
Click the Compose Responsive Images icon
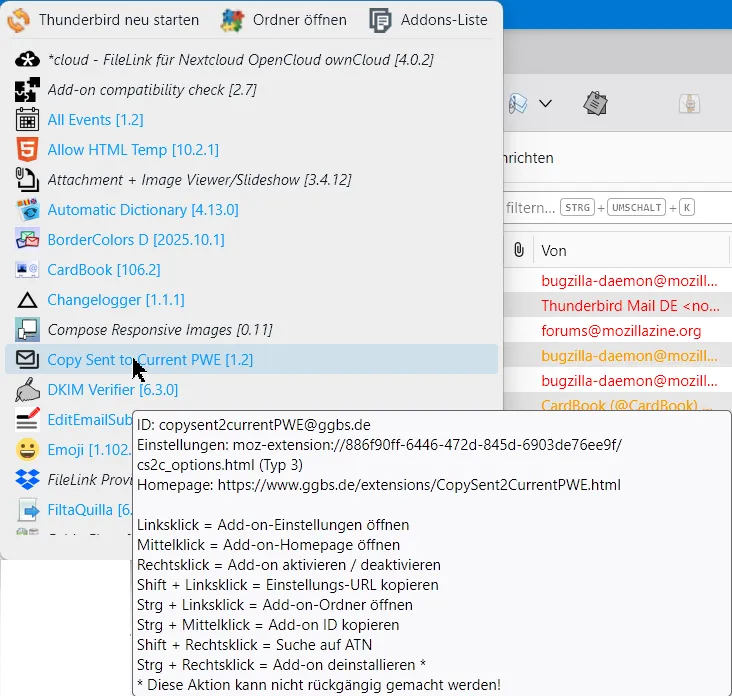(x=27, y=330)
